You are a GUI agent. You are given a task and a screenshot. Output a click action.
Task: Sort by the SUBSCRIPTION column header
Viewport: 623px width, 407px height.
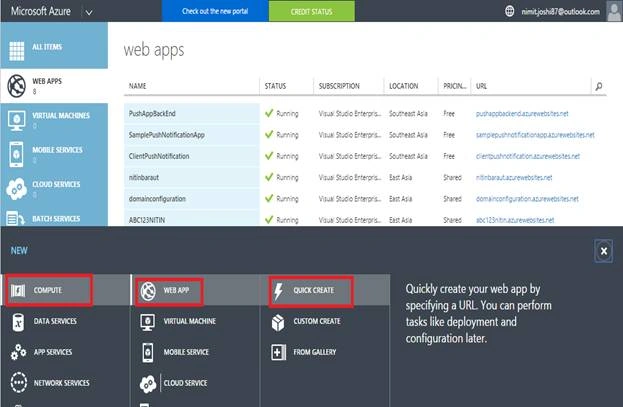click(x=339, y=86)
